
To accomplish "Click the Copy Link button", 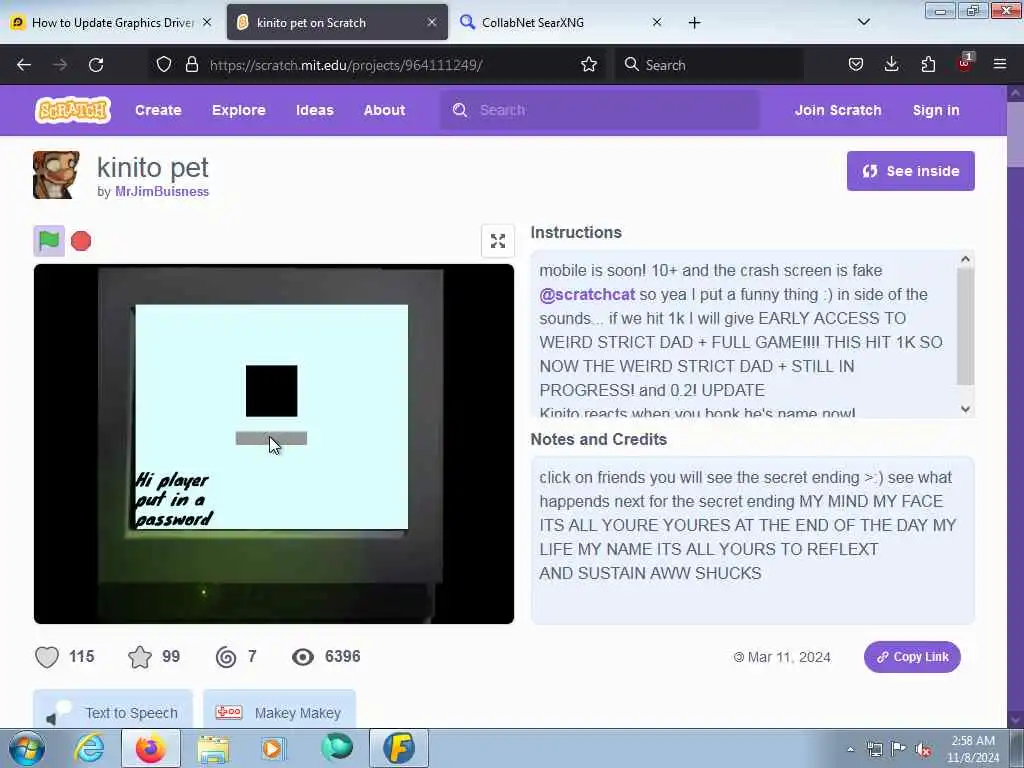I will (912, 656).
